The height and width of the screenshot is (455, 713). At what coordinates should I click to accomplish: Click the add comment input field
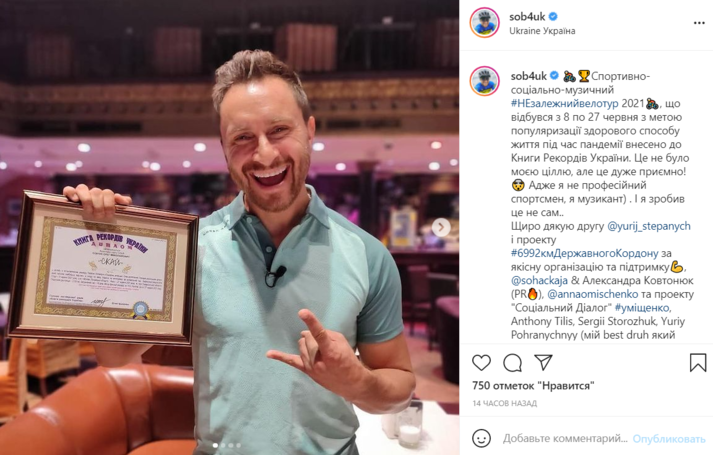(x=565, y=439)
